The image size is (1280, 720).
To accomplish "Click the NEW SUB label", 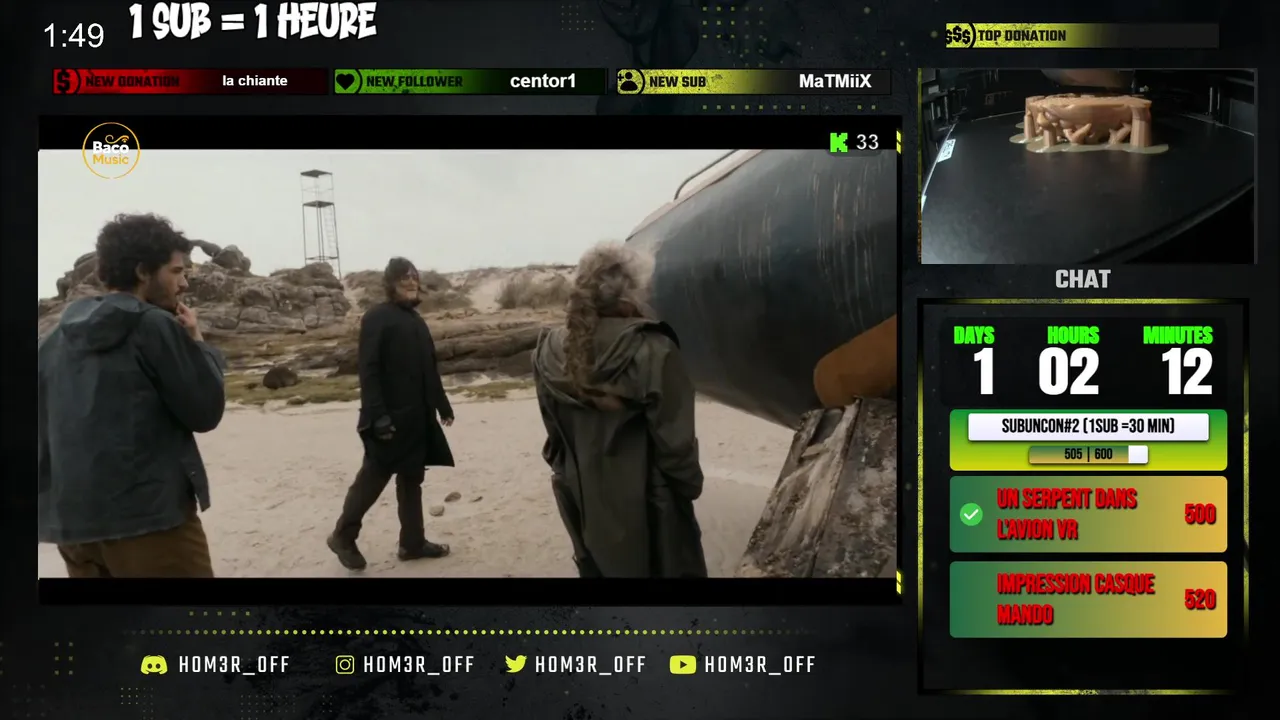I will click(x=677, y=81).
